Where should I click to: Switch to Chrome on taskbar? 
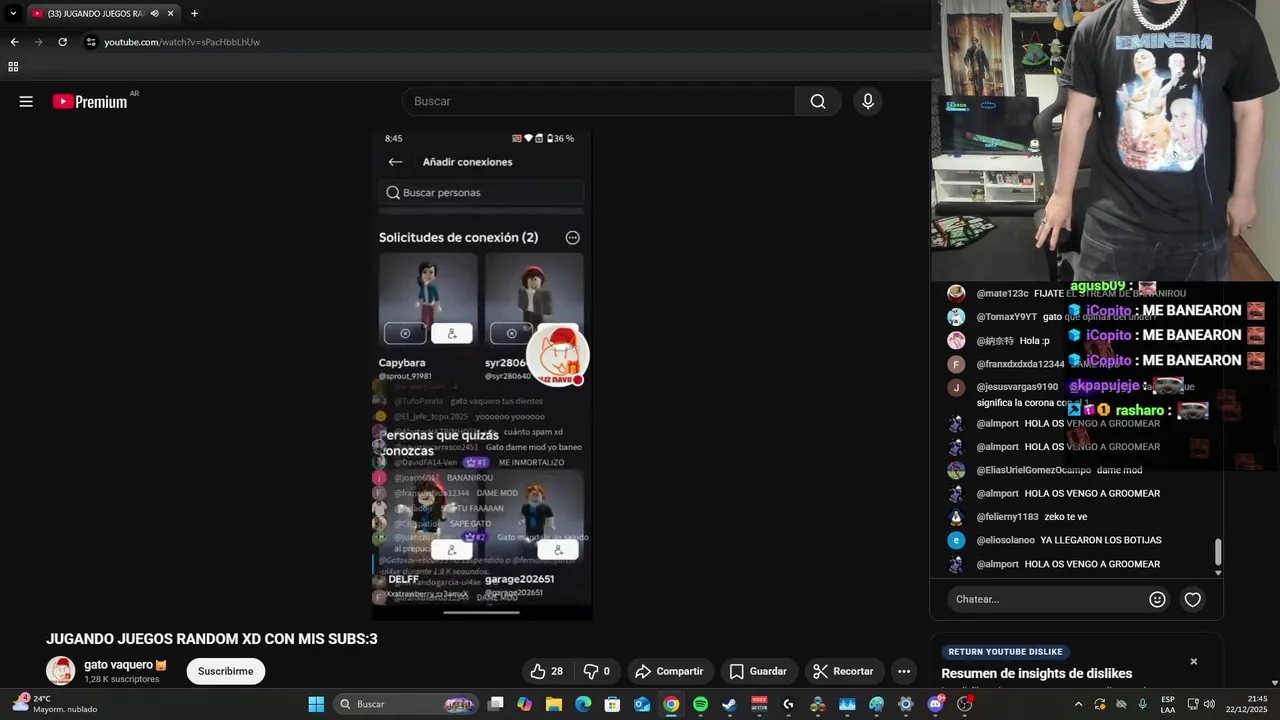(x=671, y=704)
